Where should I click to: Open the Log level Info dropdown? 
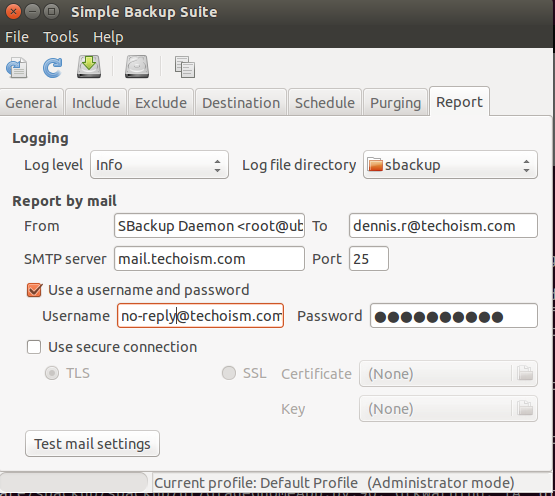click(x=159, y=165)
